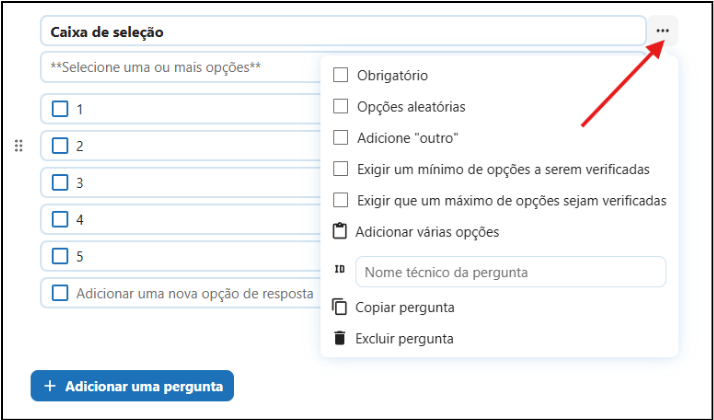Click the Adicionar uma nova opção field
Viewport: 714px width, 420px height.
(x=195, y=293)
